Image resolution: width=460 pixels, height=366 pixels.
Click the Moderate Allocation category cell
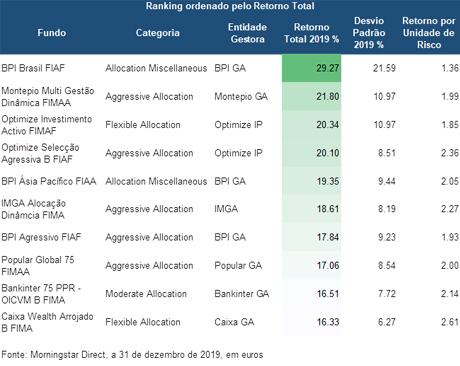[x=146, y=294]
